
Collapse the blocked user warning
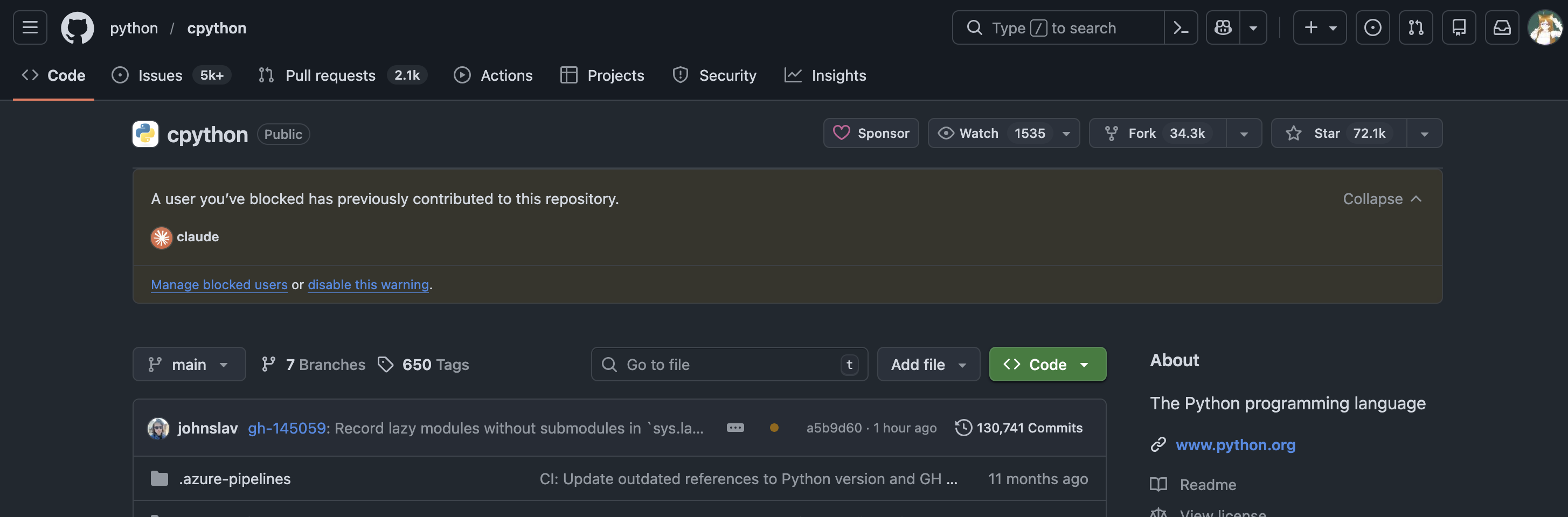click(1382, 199)
